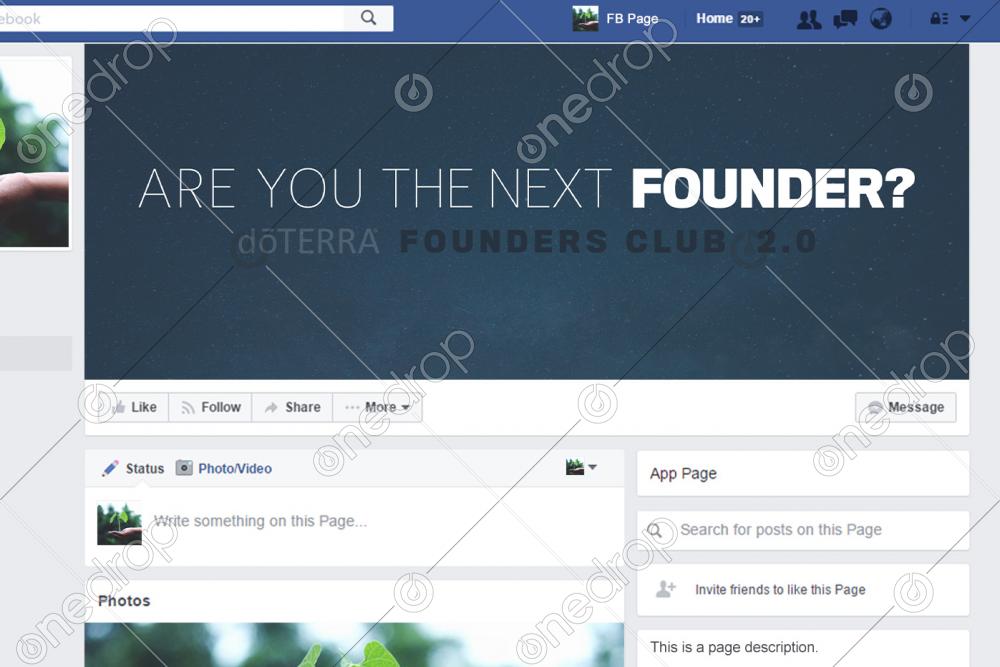The height and width of the screenshot is (667, 1000).
Task: Click the Photo/Video camera icon
Action: (x=184, y=468)
